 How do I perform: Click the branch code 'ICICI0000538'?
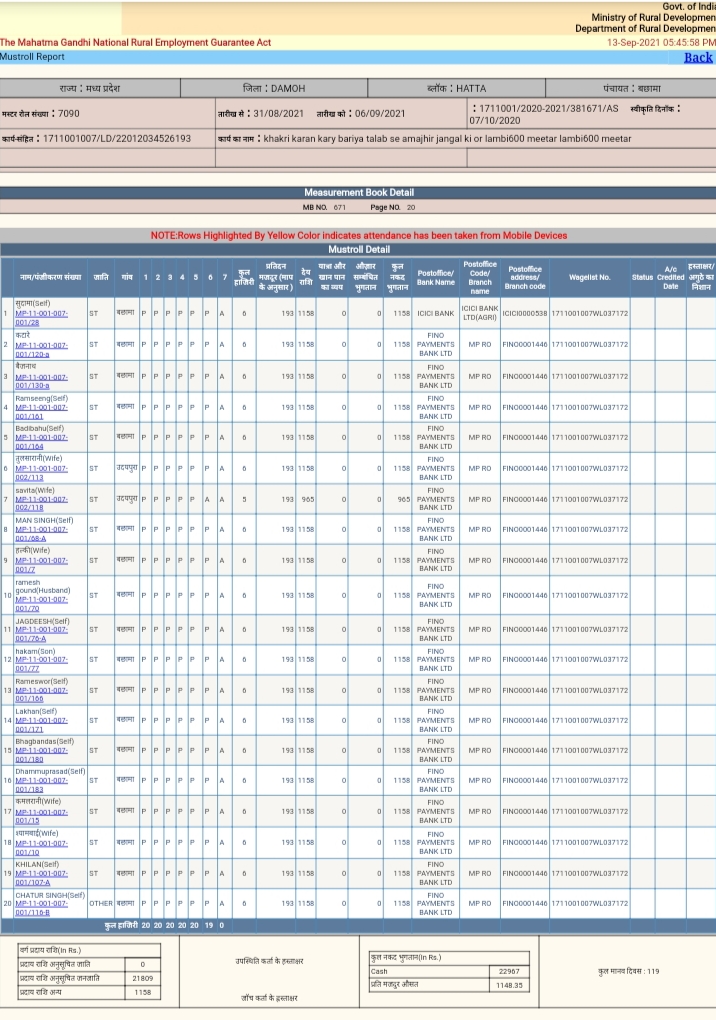(x=525, y=314)
